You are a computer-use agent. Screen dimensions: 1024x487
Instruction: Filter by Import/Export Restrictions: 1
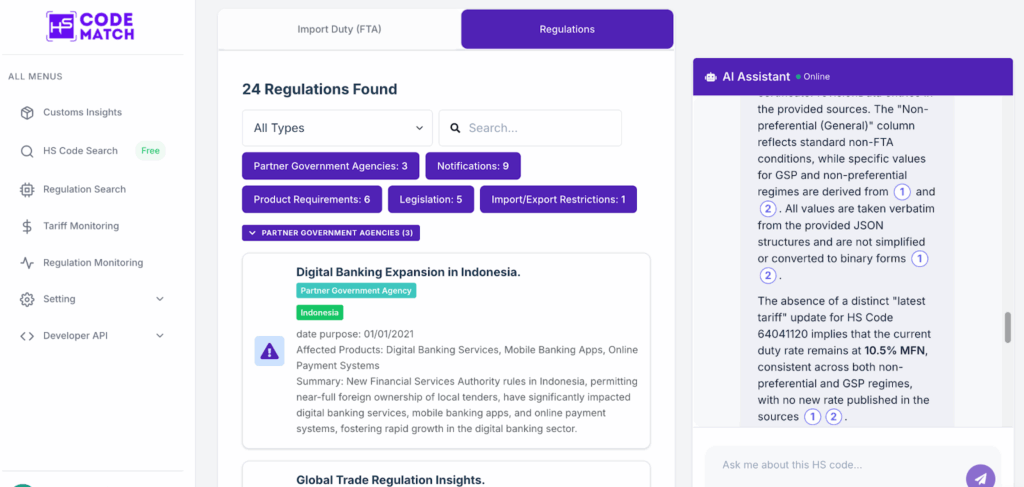[558, 200]
